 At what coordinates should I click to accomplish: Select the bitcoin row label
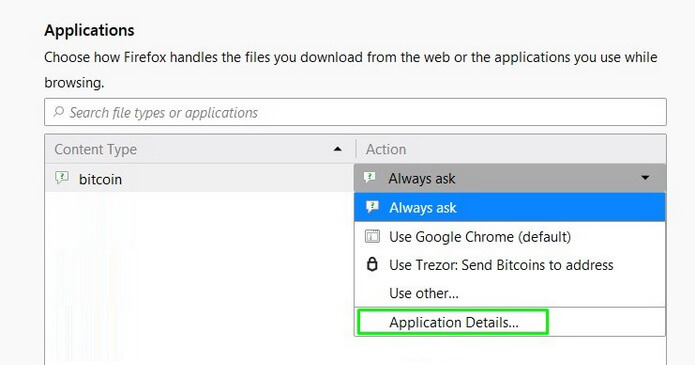click(x=100, y=179)
